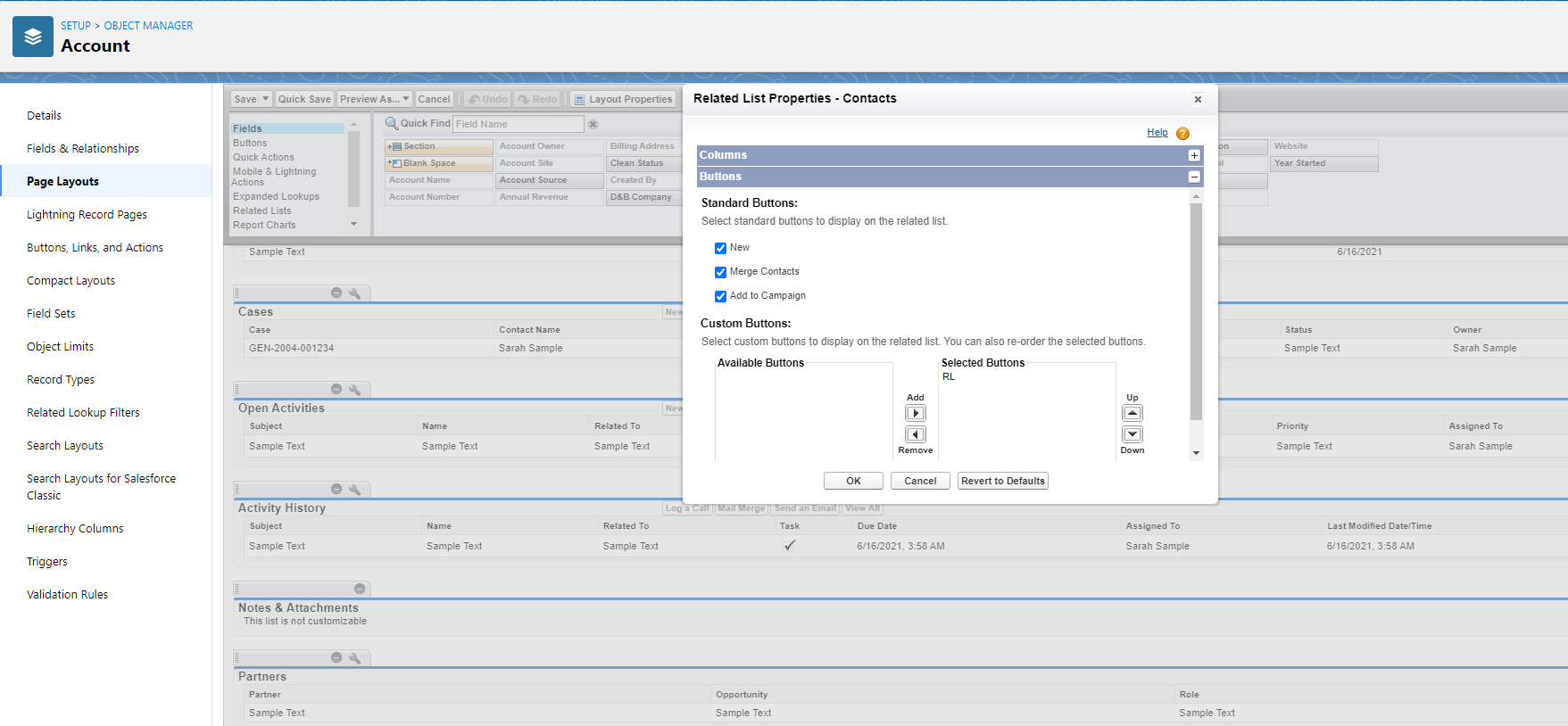Focus the Quick Find Field Name input
The width and height of the screenshot is (1568, 726).
click(x=519, y=124)
